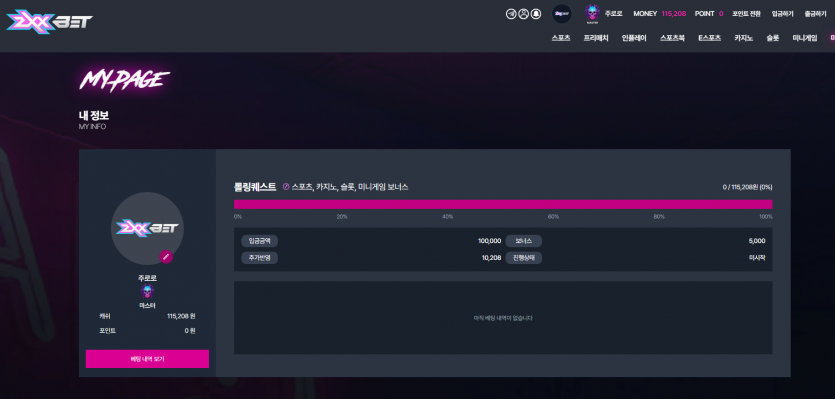Click the user profile icon in header
This screenshot has width=835, height=399.
tap(523, 14)
